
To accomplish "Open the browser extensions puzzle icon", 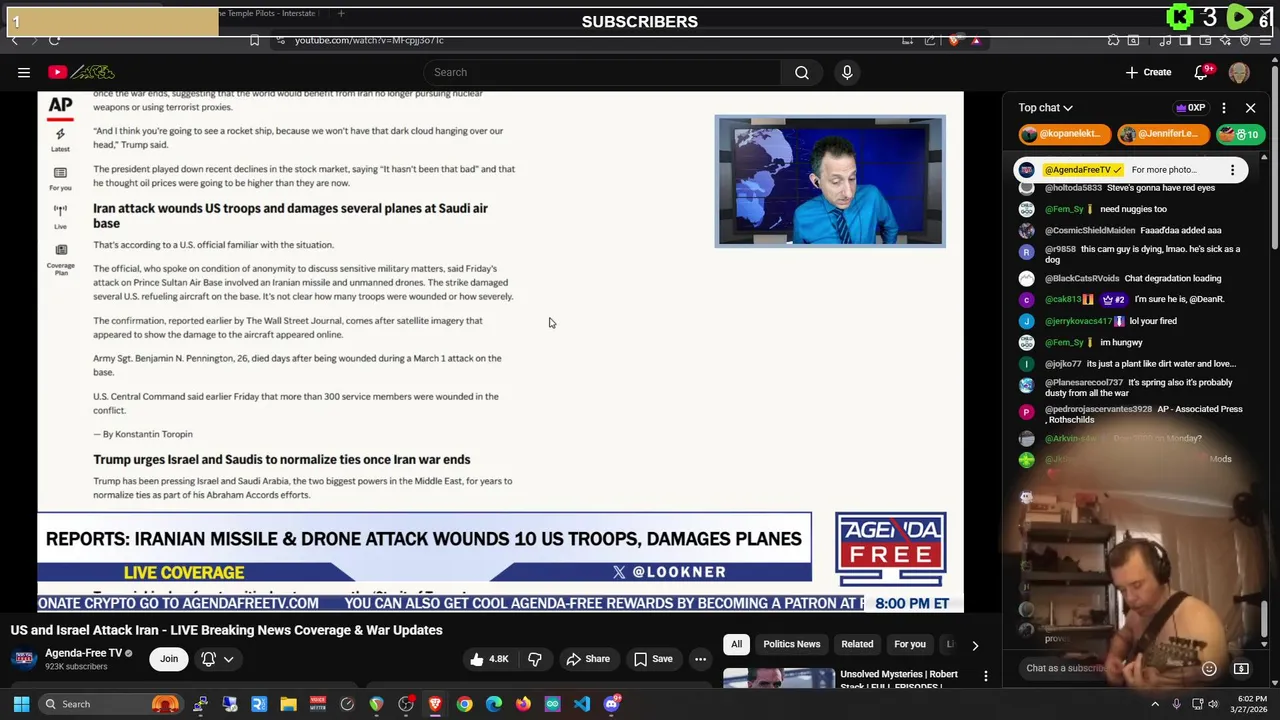I will tap(1113, 40).
